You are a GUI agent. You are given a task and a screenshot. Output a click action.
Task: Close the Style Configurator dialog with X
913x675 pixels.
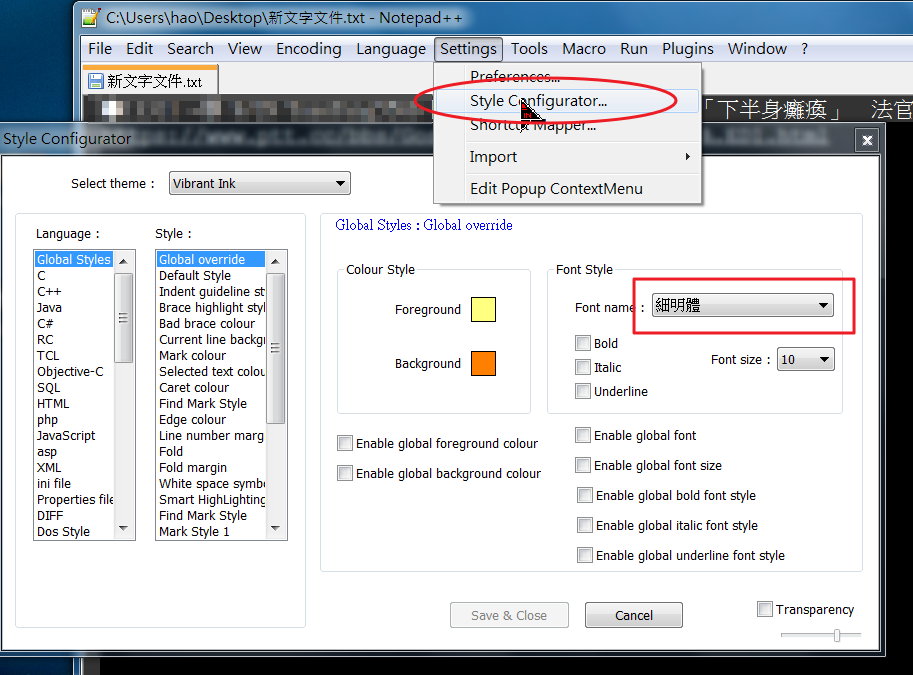click(x=867, y=140)
